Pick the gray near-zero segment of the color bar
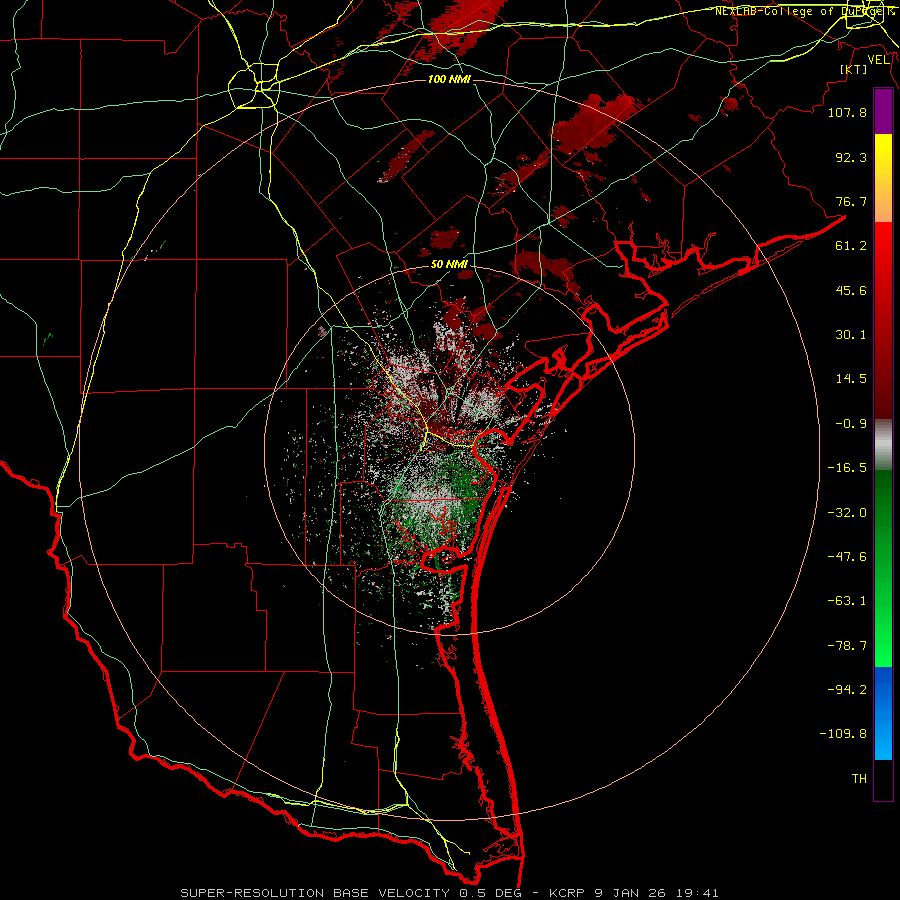 pos(883,444)
